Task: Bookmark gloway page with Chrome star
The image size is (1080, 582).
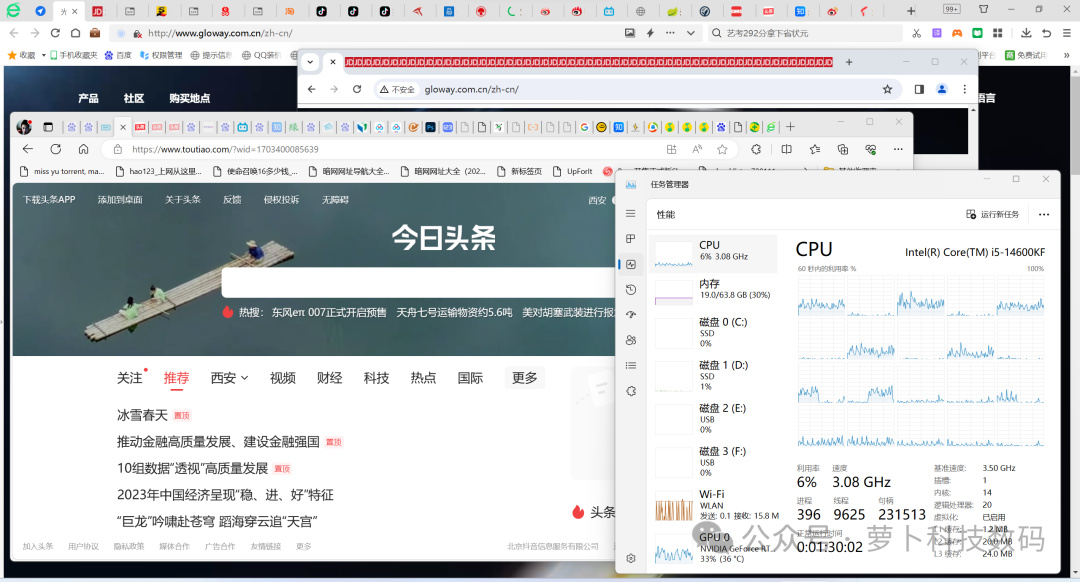Action: pos(887,90)
